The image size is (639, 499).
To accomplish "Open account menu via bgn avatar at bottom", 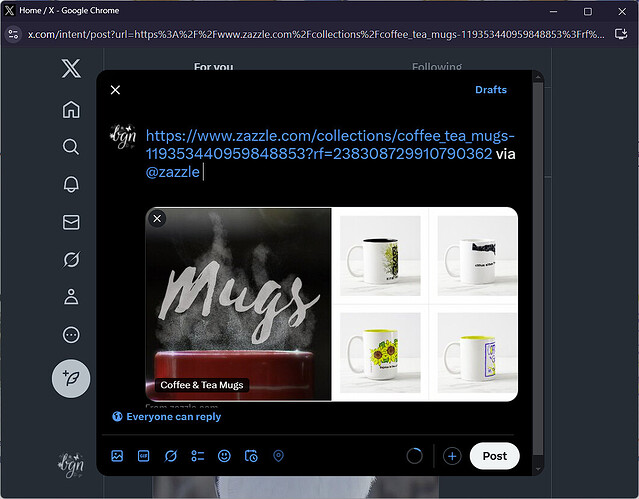I will click(x=71, y=465).
